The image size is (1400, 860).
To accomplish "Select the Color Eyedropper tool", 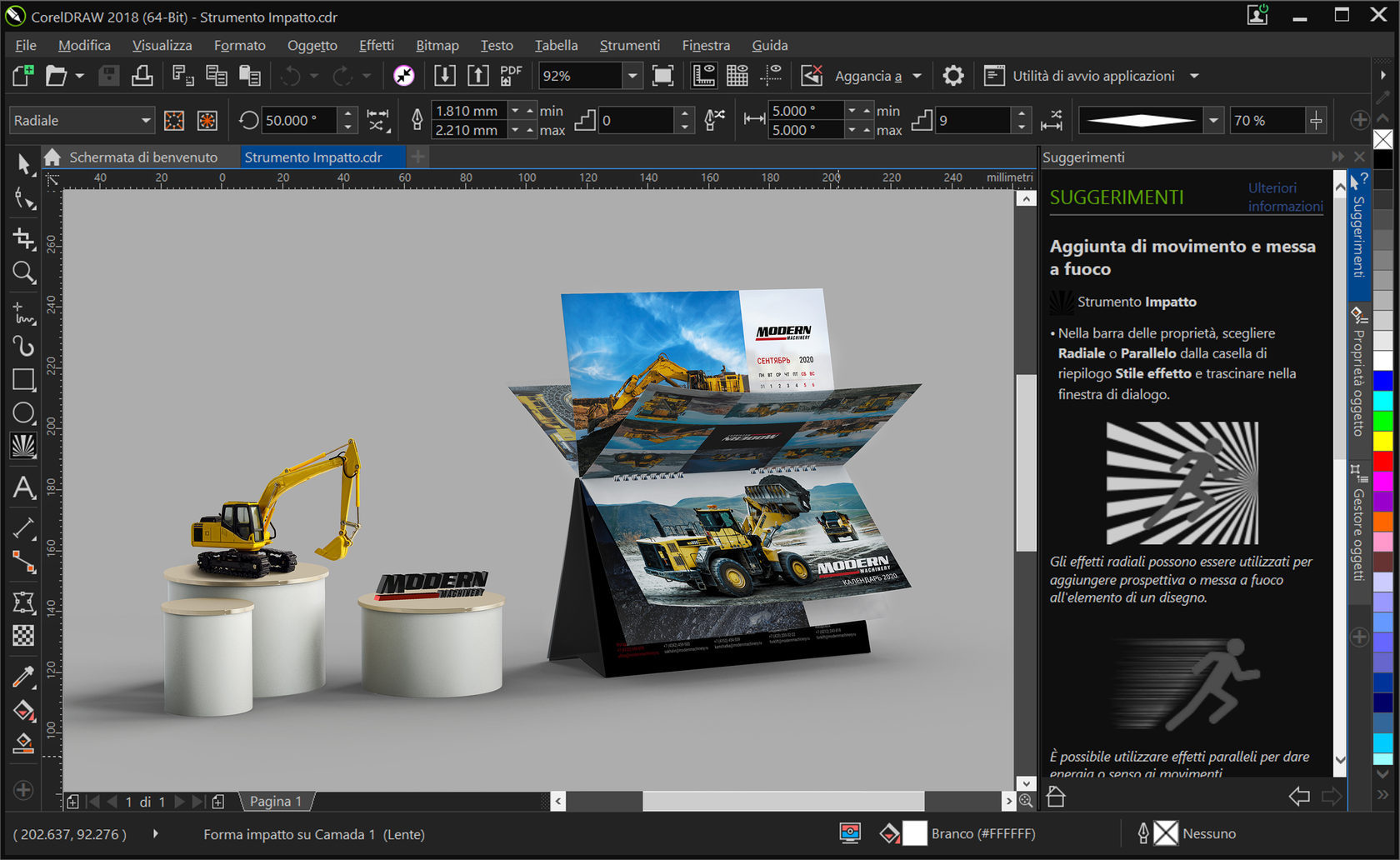I will click(x=24, y=677).
